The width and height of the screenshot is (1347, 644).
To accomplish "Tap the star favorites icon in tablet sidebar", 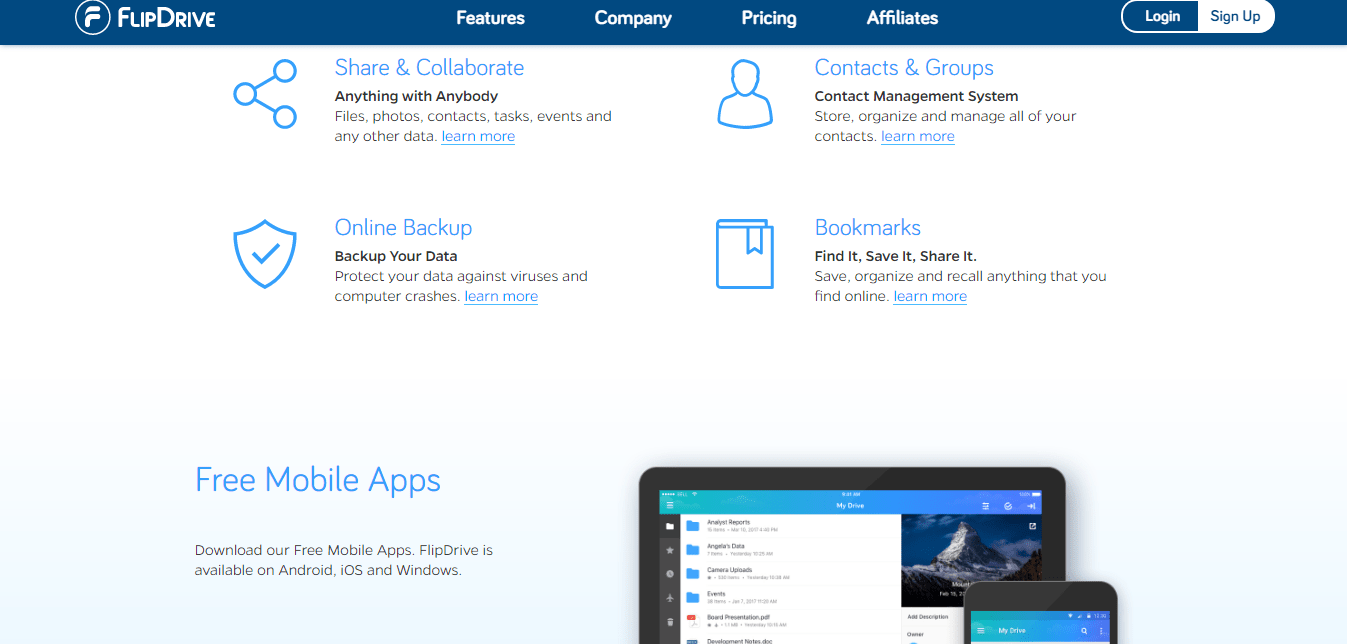I will (670, 550).
